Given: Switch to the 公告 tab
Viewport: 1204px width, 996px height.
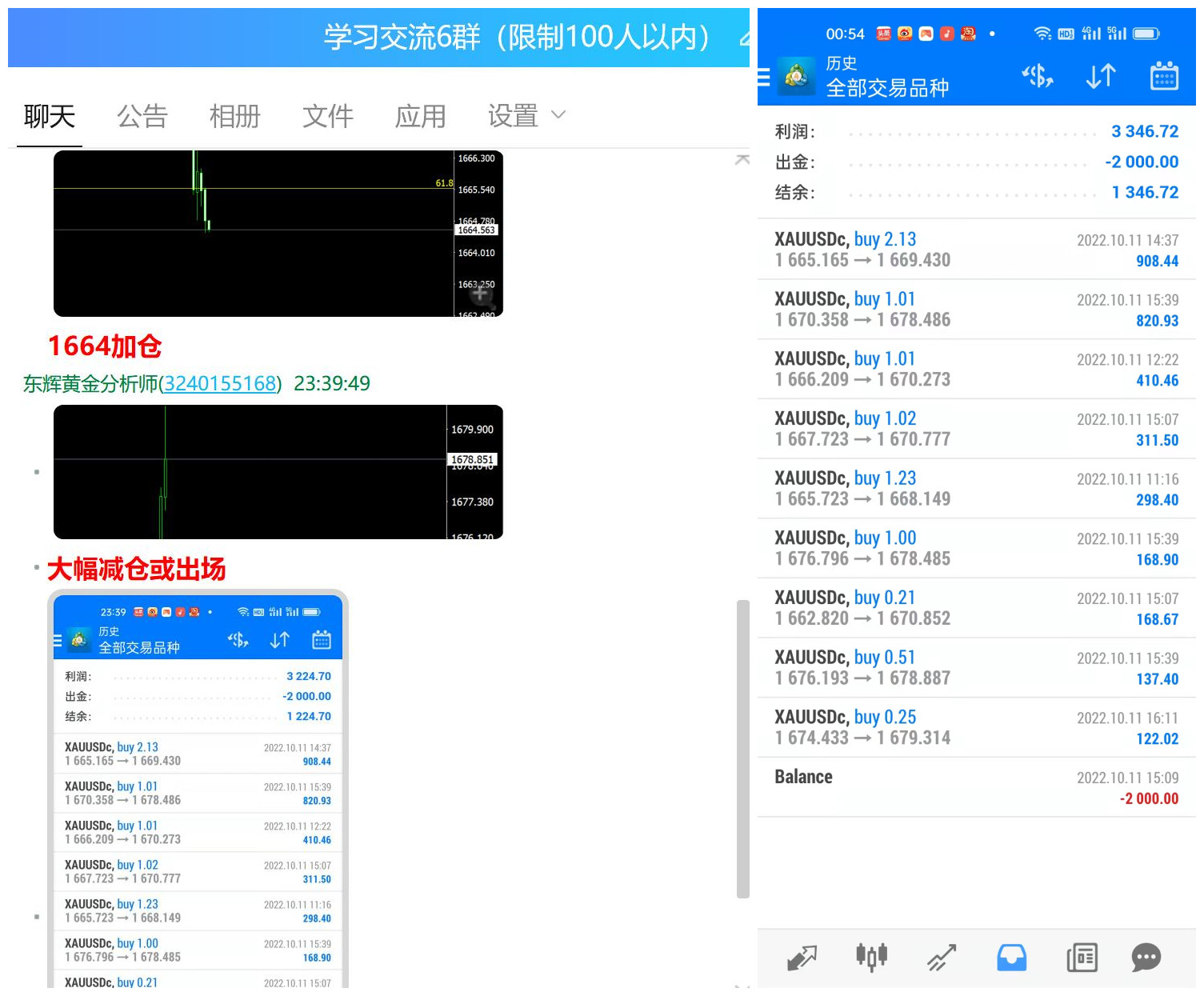Looking at the screenshot, I should [x=142, y=117].
